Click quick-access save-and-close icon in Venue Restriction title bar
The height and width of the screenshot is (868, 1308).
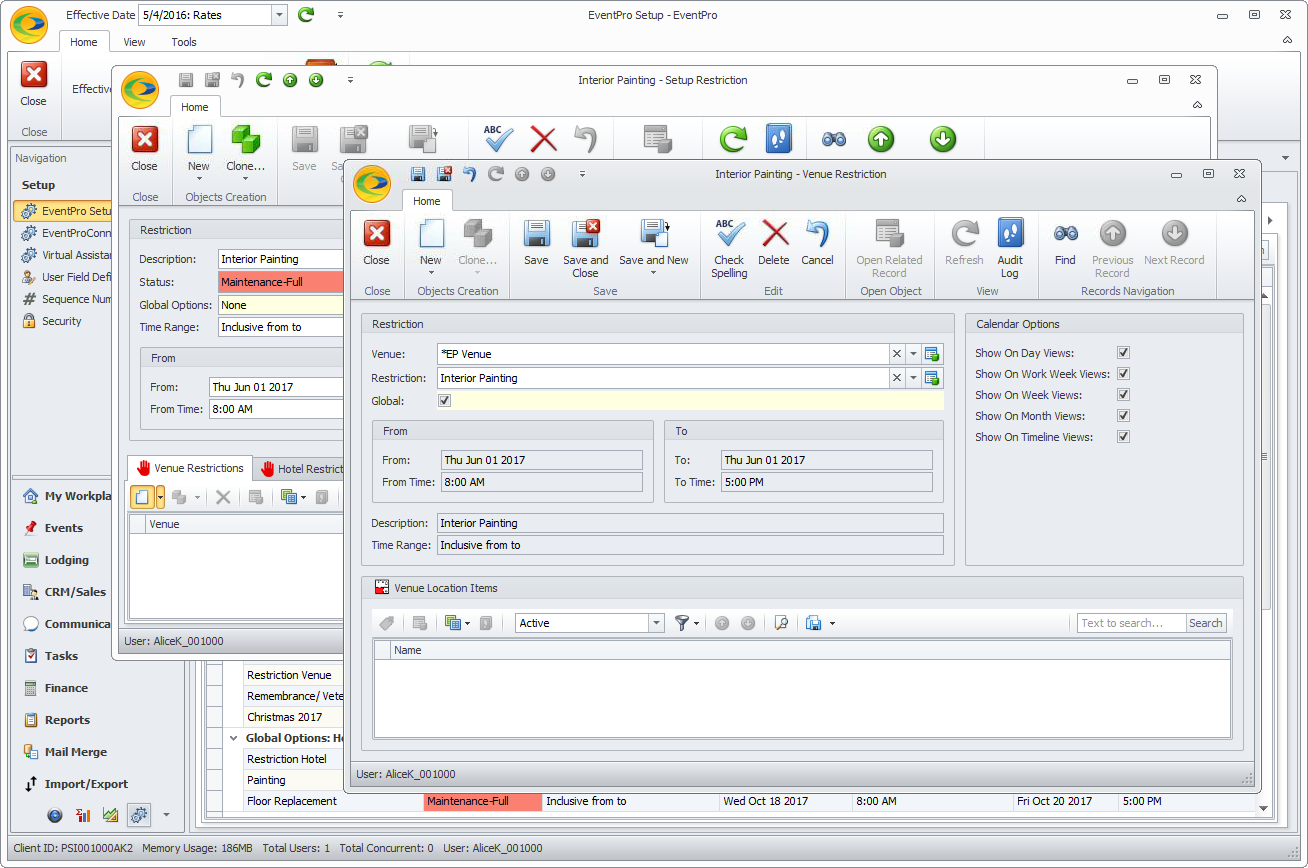point(444,174)
